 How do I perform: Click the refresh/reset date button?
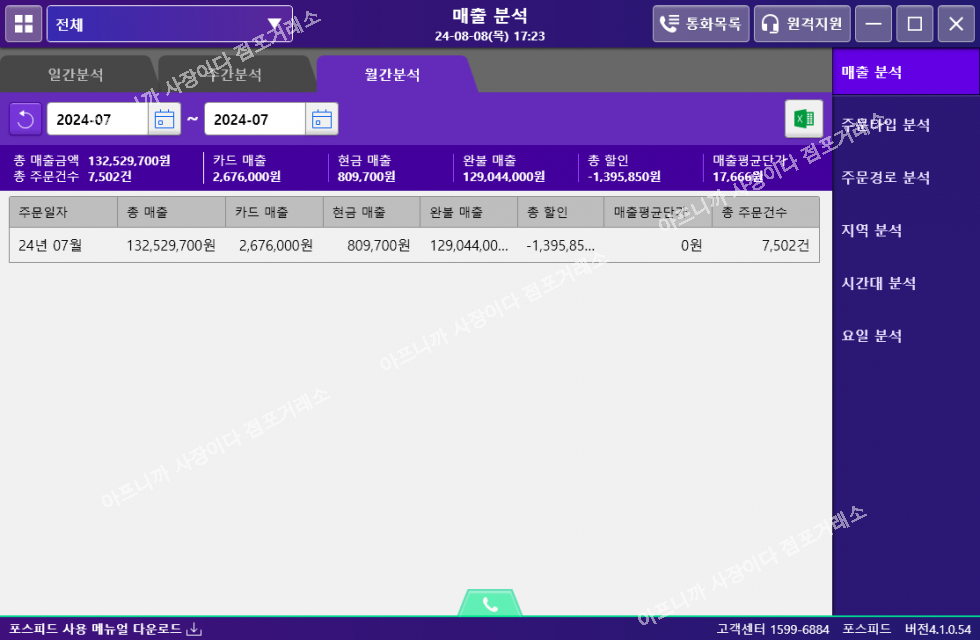tap(25, 119)
